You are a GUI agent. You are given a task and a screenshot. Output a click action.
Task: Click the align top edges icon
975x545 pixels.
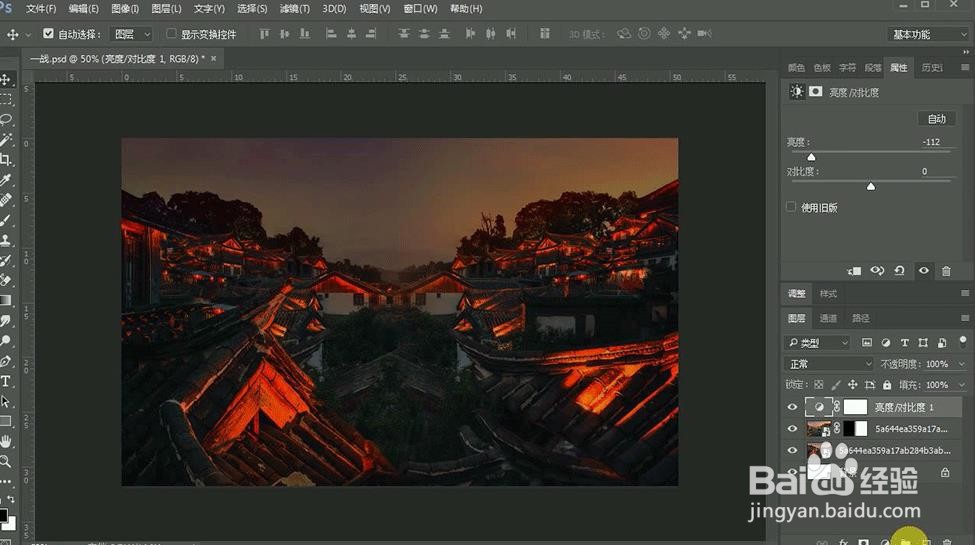[x=264, y=34]
